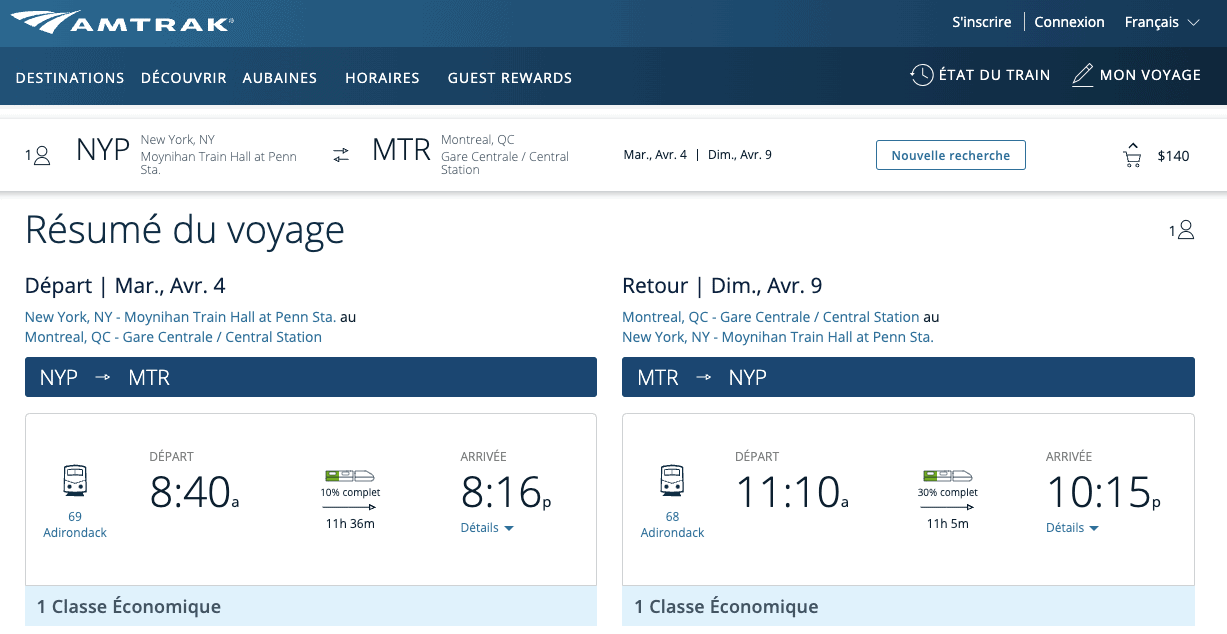The height and width of the screenshot is (634, 1227).
Task: Click train 68 Adirondack icon
Action: coord(672,481)
